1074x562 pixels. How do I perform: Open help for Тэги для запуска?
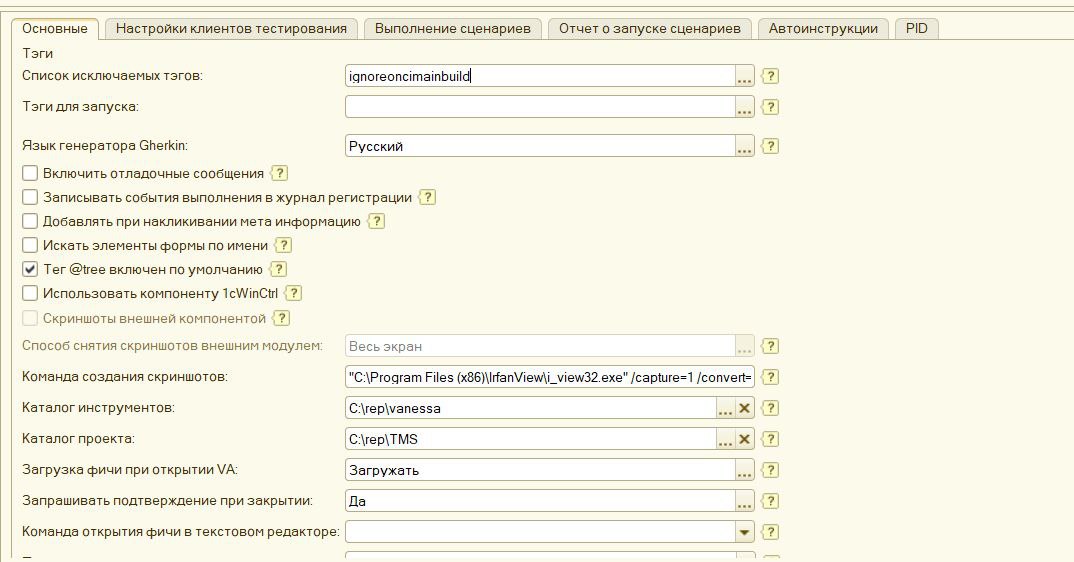[x=770, y=107]
